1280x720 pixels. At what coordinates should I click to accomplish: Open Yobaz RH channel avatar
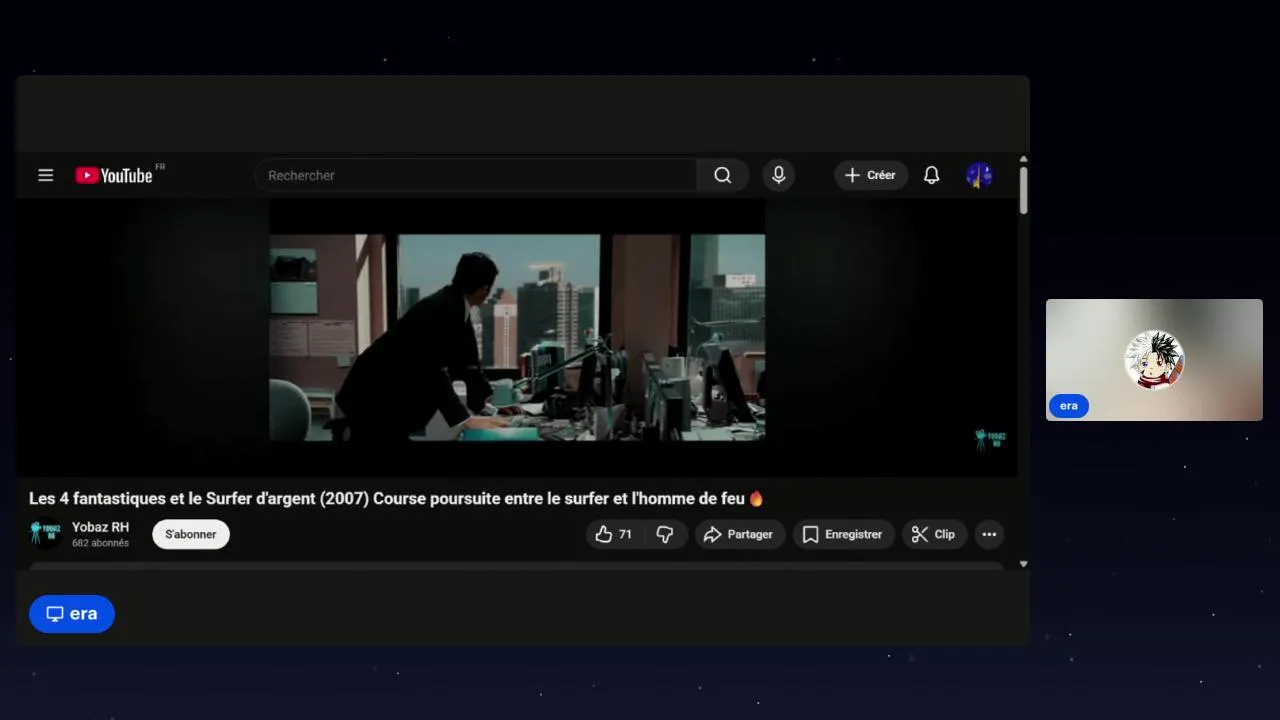[x=45, y=534]
